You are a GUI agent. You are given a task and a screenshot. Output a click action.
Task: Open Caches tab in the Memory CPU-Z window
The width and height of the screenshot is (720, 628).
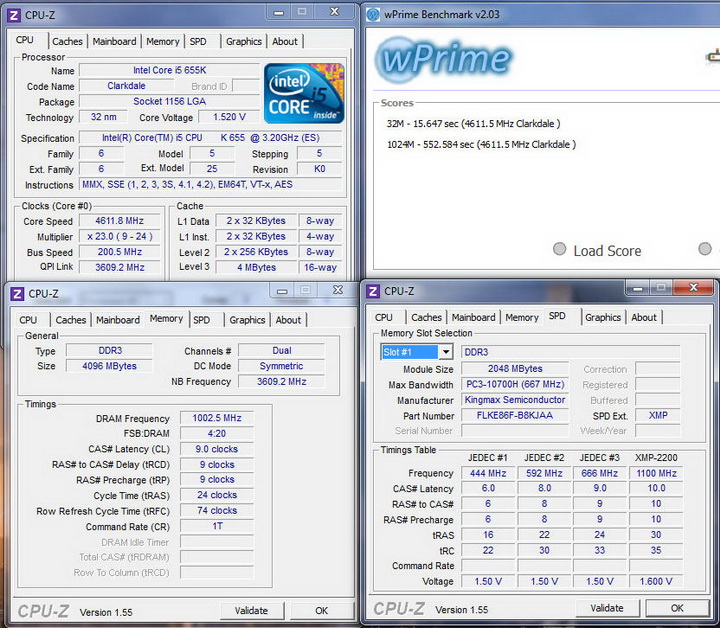(71, 320)
